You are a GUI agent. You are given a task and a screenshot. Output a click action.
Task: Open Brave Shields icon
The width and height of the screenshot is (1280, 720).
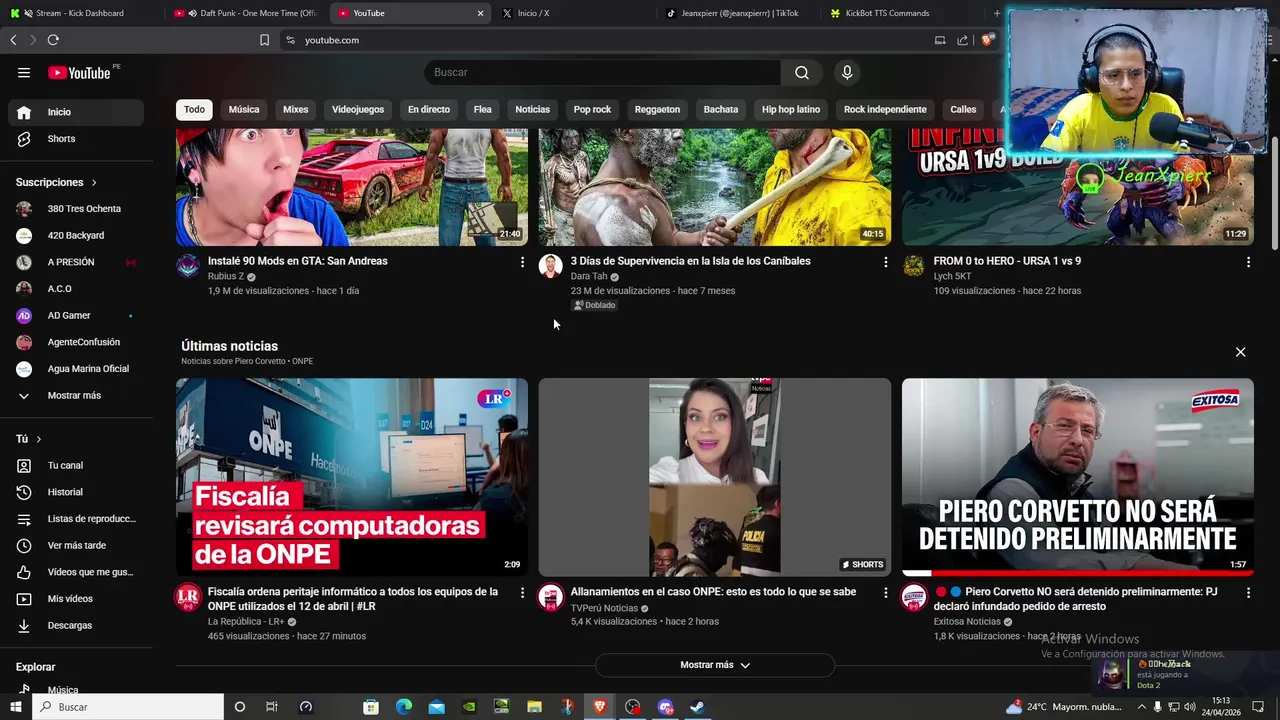coord(987,40)
